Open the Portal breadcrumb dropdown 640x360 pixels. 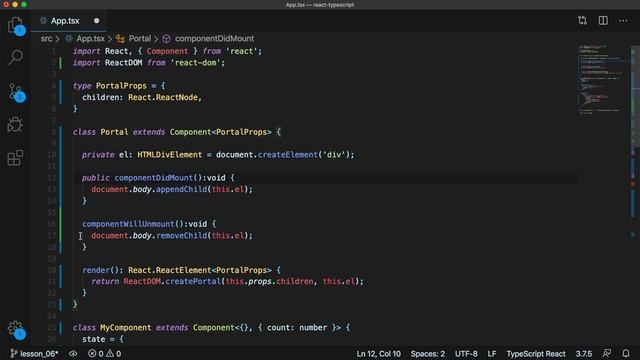(140, 38)
